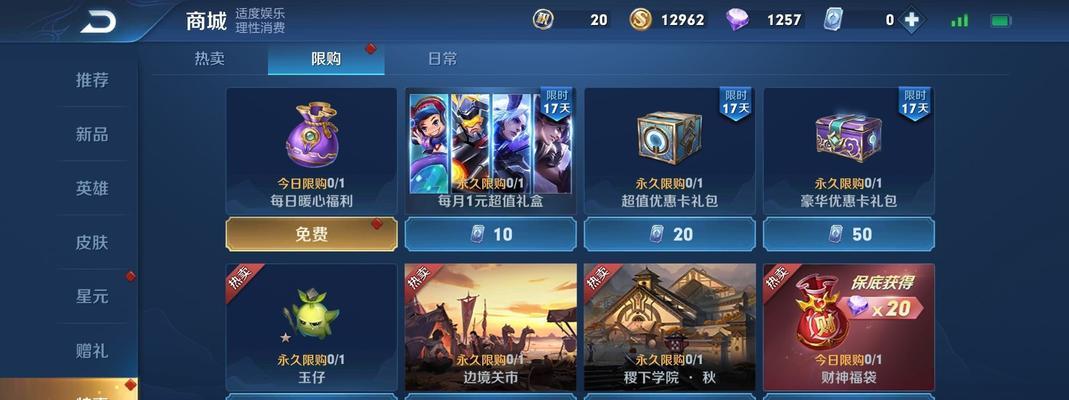The width and height of the screenshot is (1069, 400).
Task: Click the blue coupon ticket icon in top bar
Action: [x=832, y=20]
